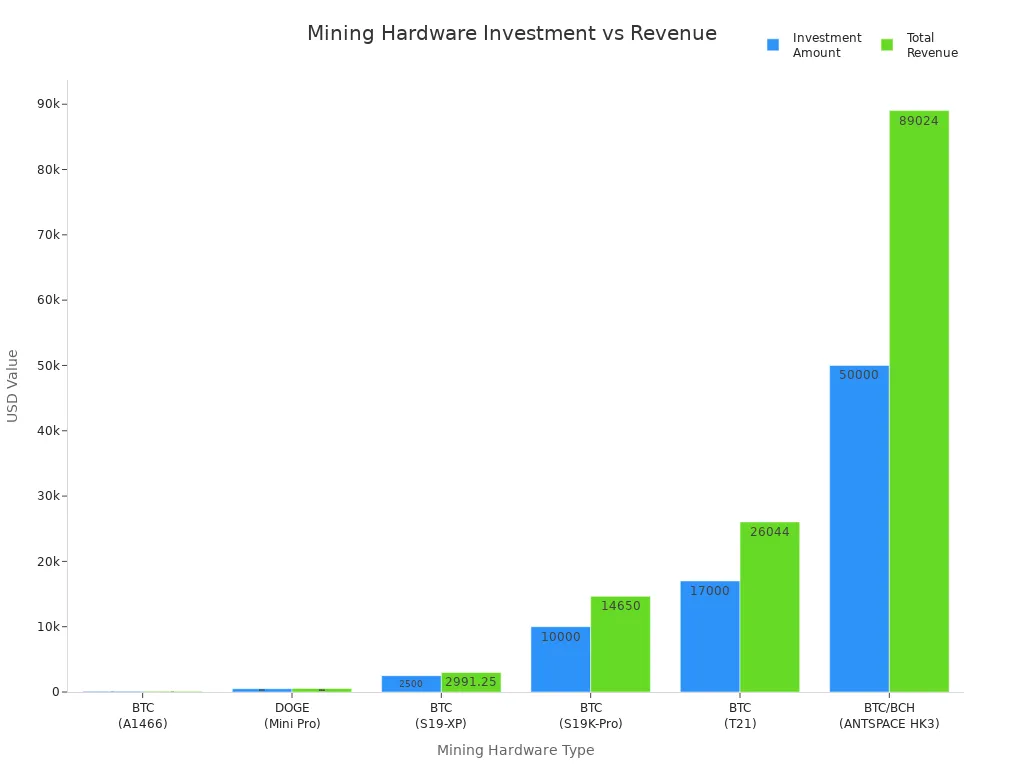Viewport: 1024px width, 768px height.
Task: Click the 90k tick label on the y-axis
Action: [47, 101]
